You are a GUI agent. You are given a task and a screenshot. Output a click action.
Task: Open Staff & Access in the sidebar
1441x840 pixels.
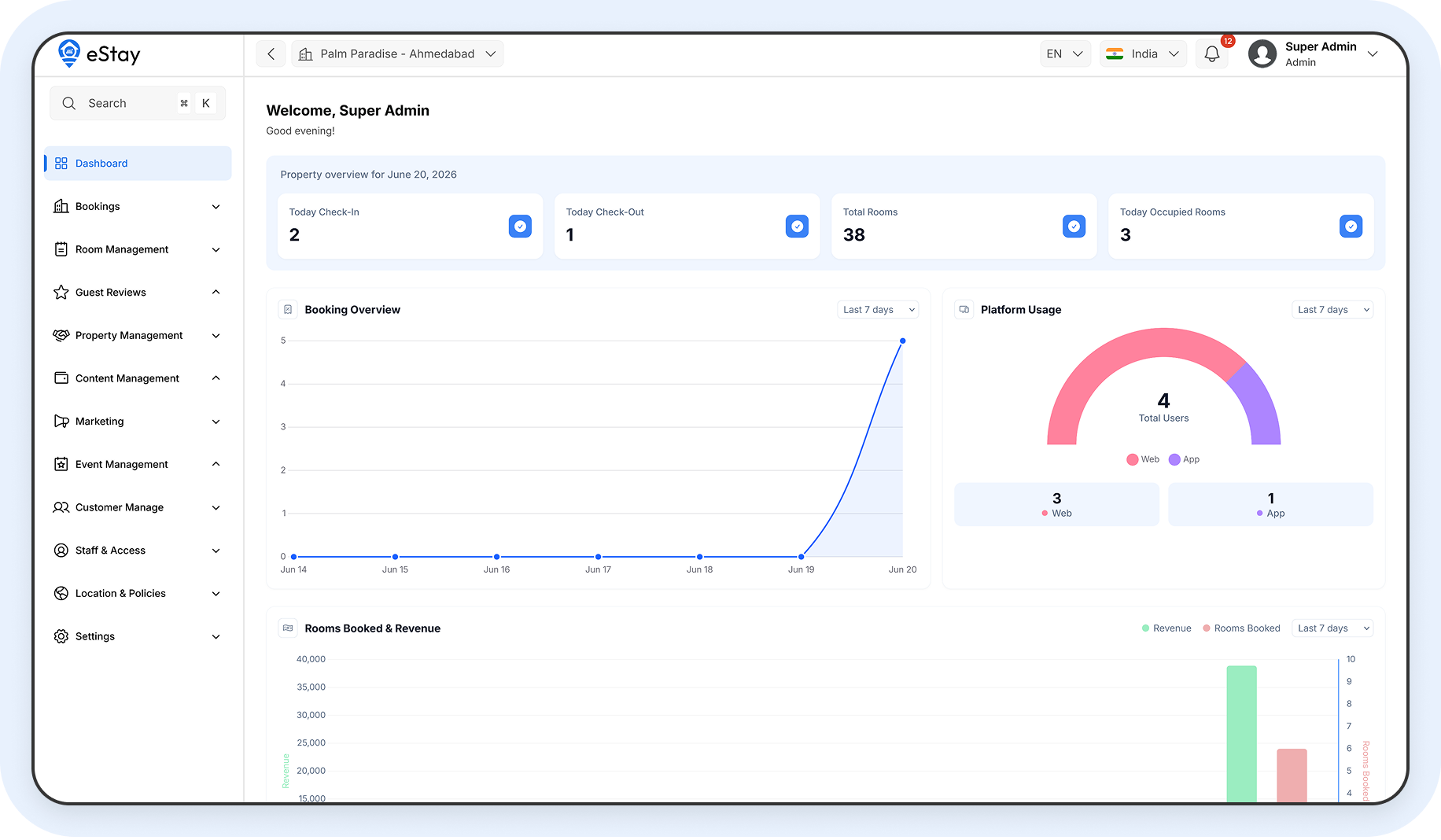pos(138,551)
